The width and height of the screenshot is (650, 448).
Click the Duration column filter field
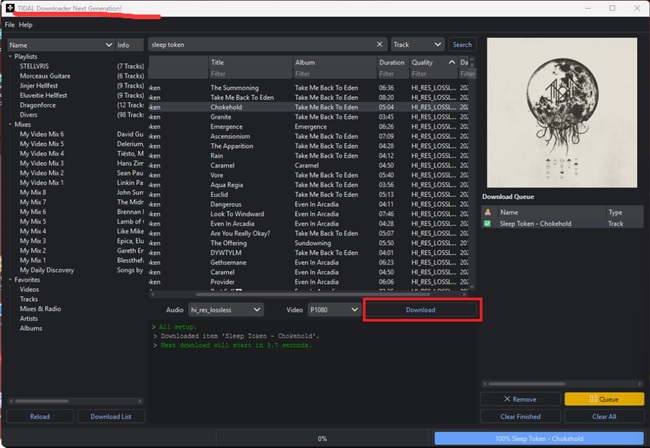coord(393,74)
